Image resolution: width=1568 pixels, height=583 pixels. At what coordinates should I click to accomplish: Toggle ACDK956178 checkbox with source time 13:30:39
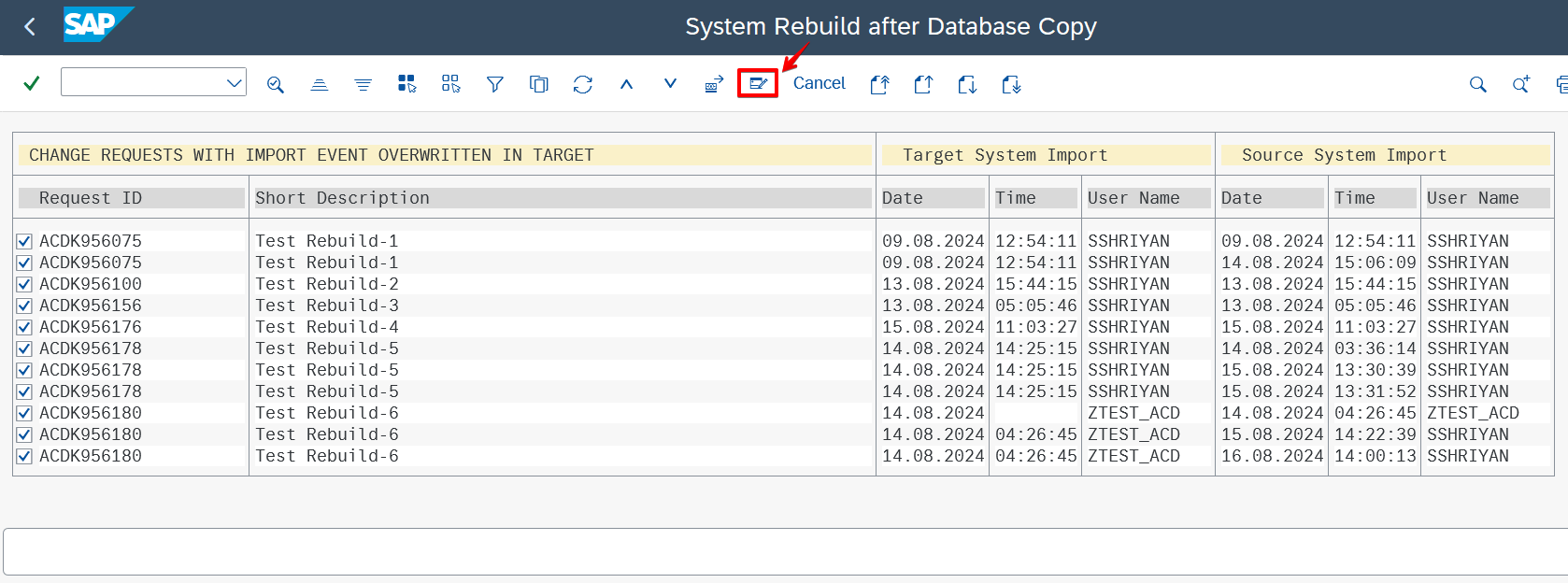24,370
